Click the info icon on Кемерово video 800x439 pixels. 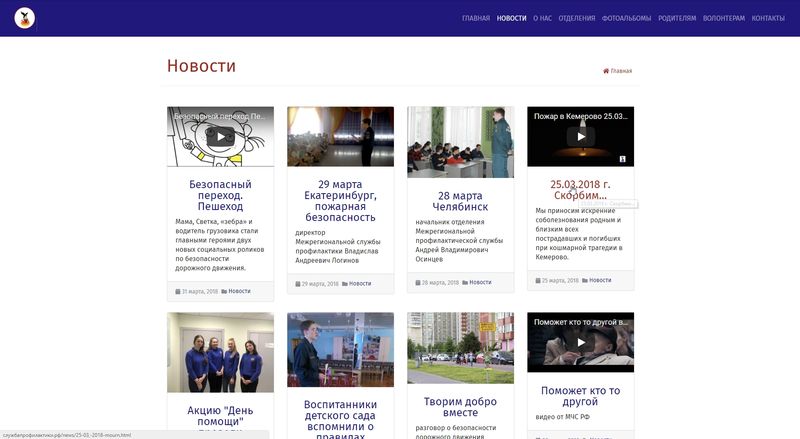click(x=622, y=159)
